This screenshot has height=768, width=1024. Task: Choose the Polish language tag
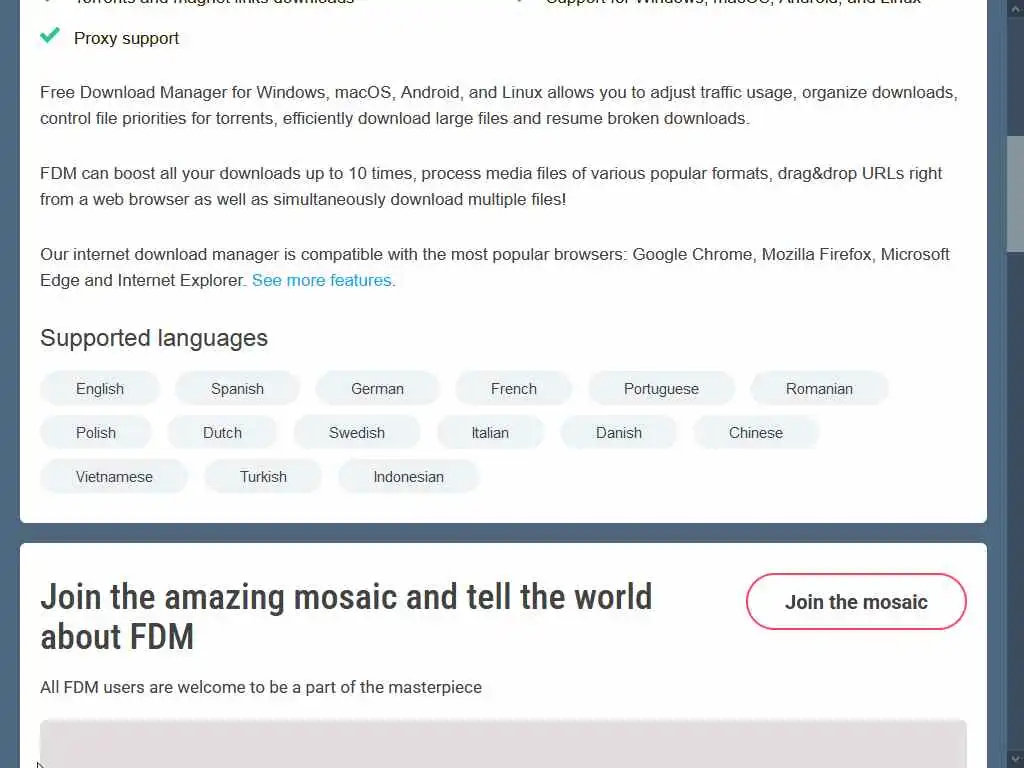click(96, 432)
